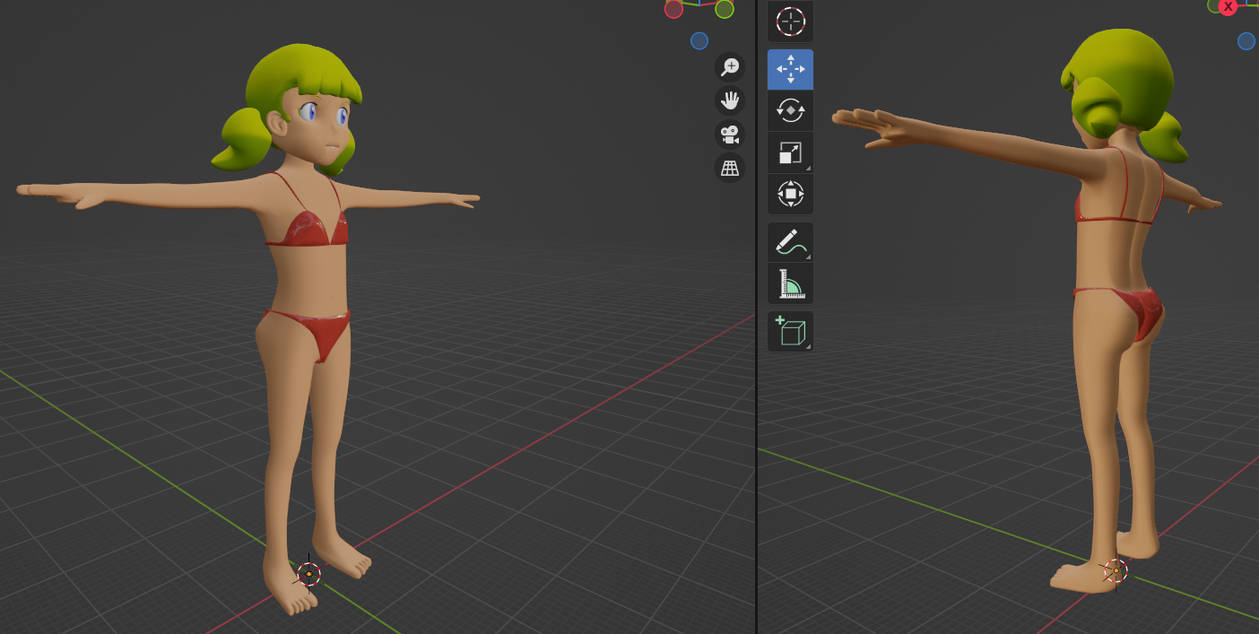This screenshot has height=634, width=1259.
Task: Snap view to red X axis in right viewport
Action: (1228, 6)
